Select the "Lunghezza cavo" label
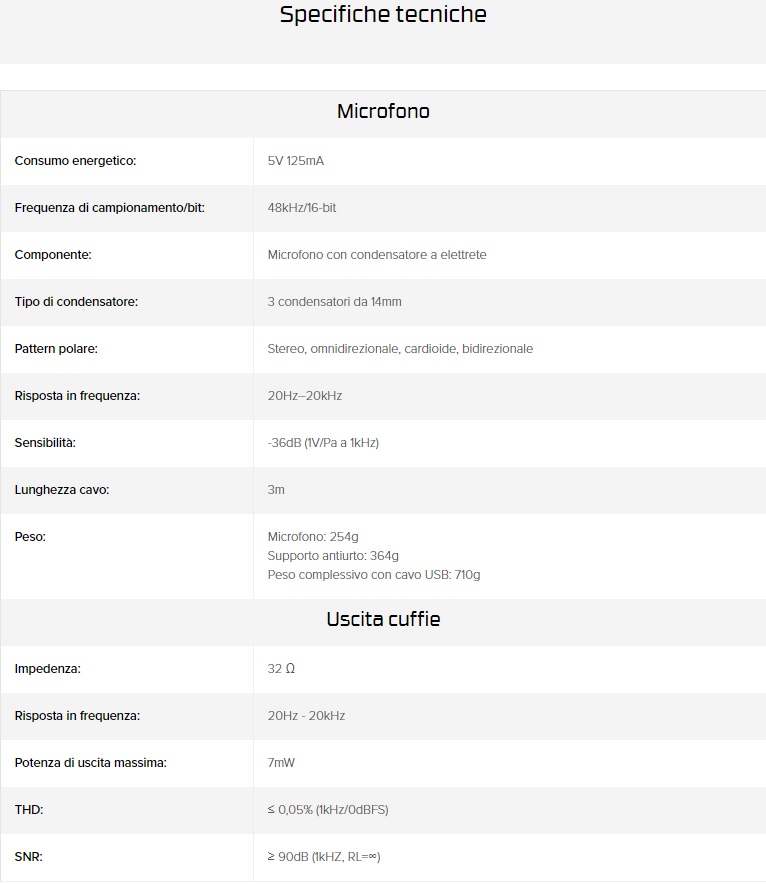 point(62,490)
